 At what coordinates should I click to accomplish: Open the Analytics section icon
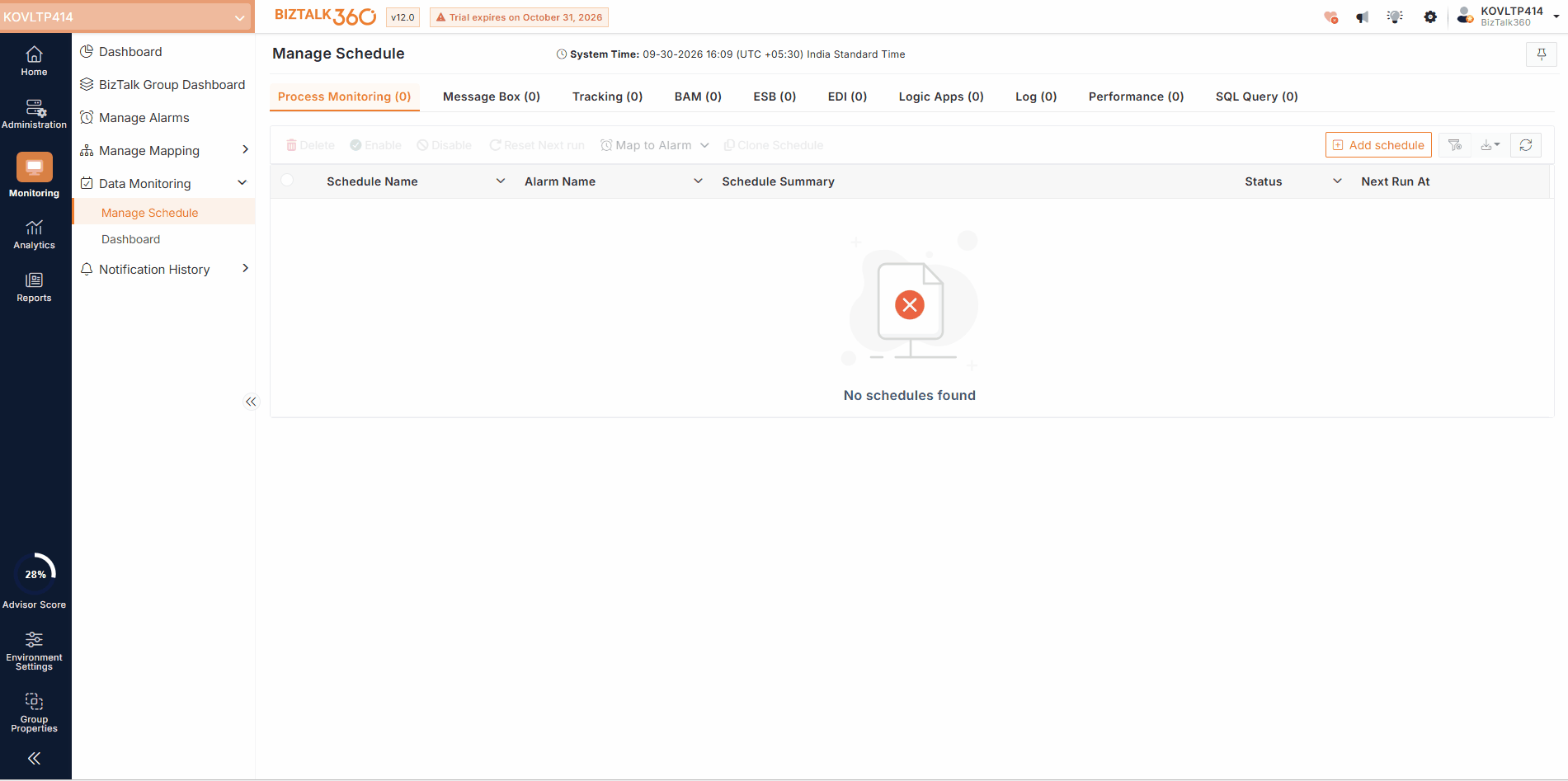point(34,235)
